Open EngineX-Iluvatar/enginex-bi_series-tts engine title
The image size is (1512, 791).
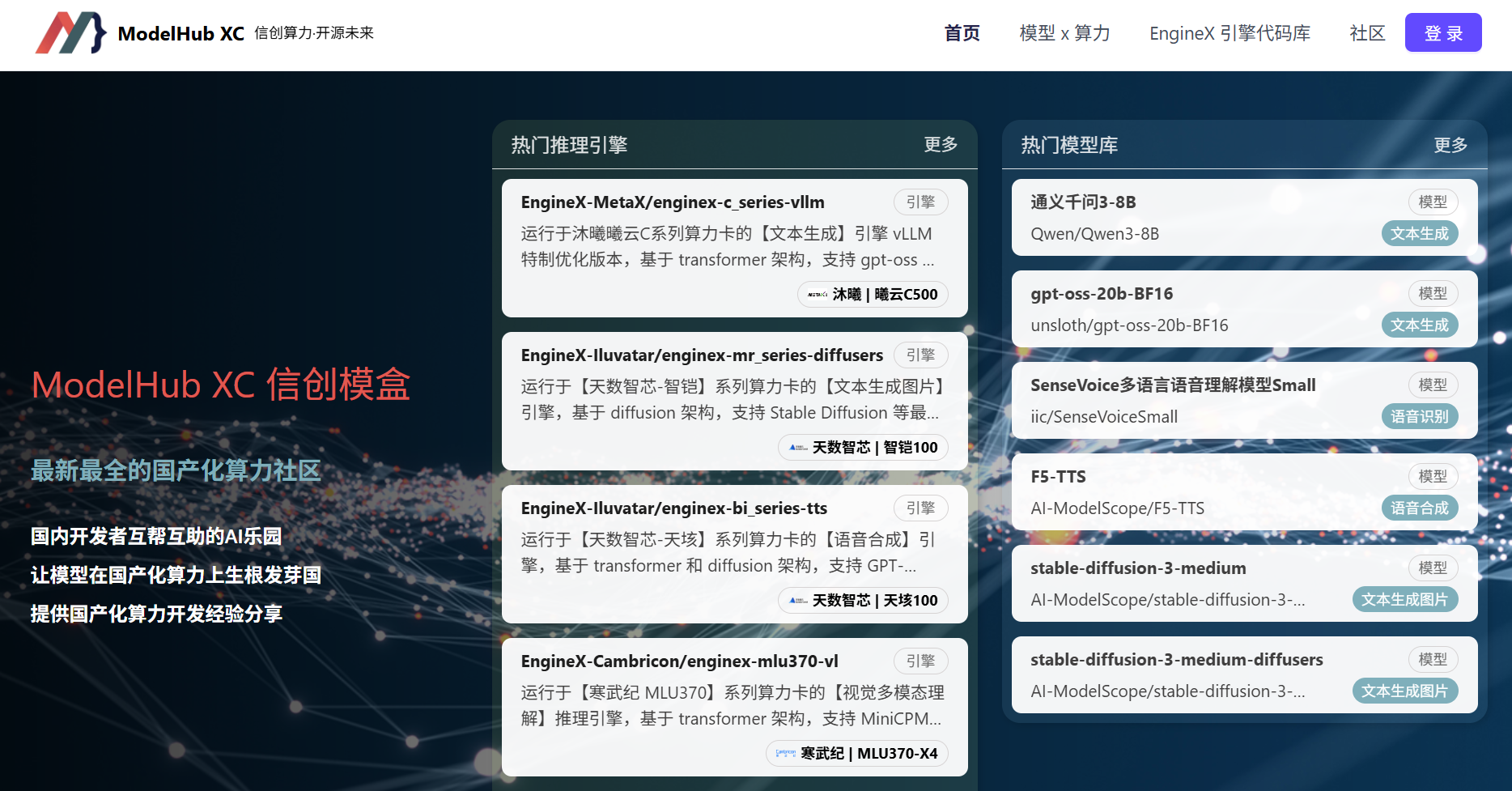tap(673, 508)
